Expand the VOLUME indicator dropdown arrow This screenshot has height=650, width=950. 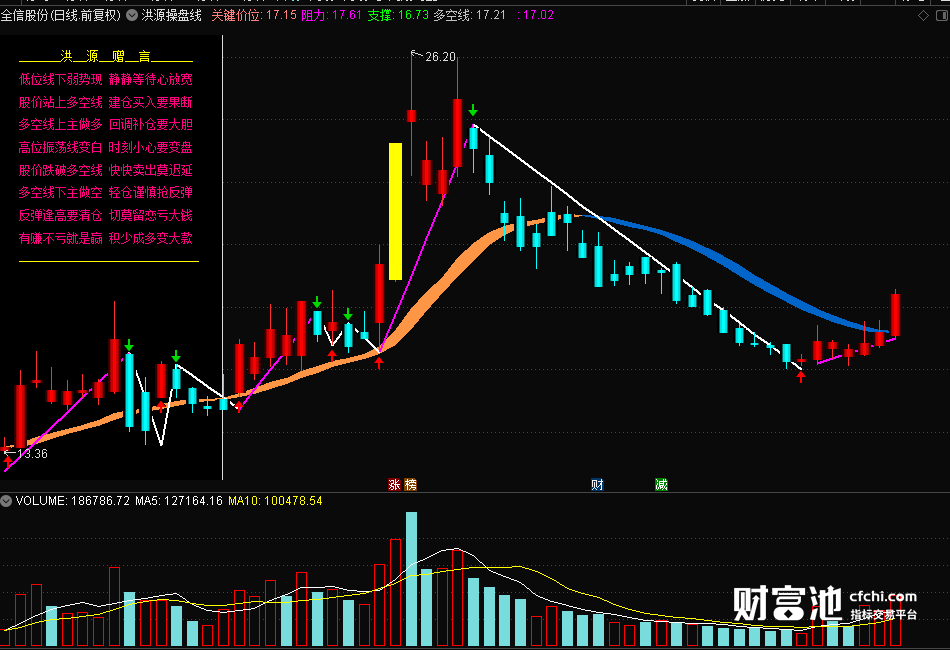click(x=6, y=501)
